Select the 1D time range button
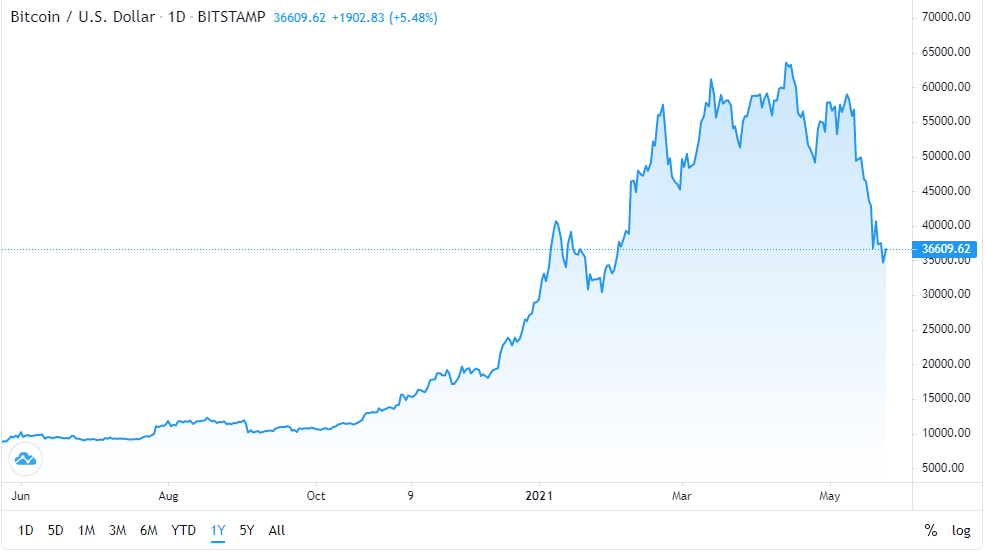Image resolution: width=985 pixels, height=553 pixels. coord(27,530)
